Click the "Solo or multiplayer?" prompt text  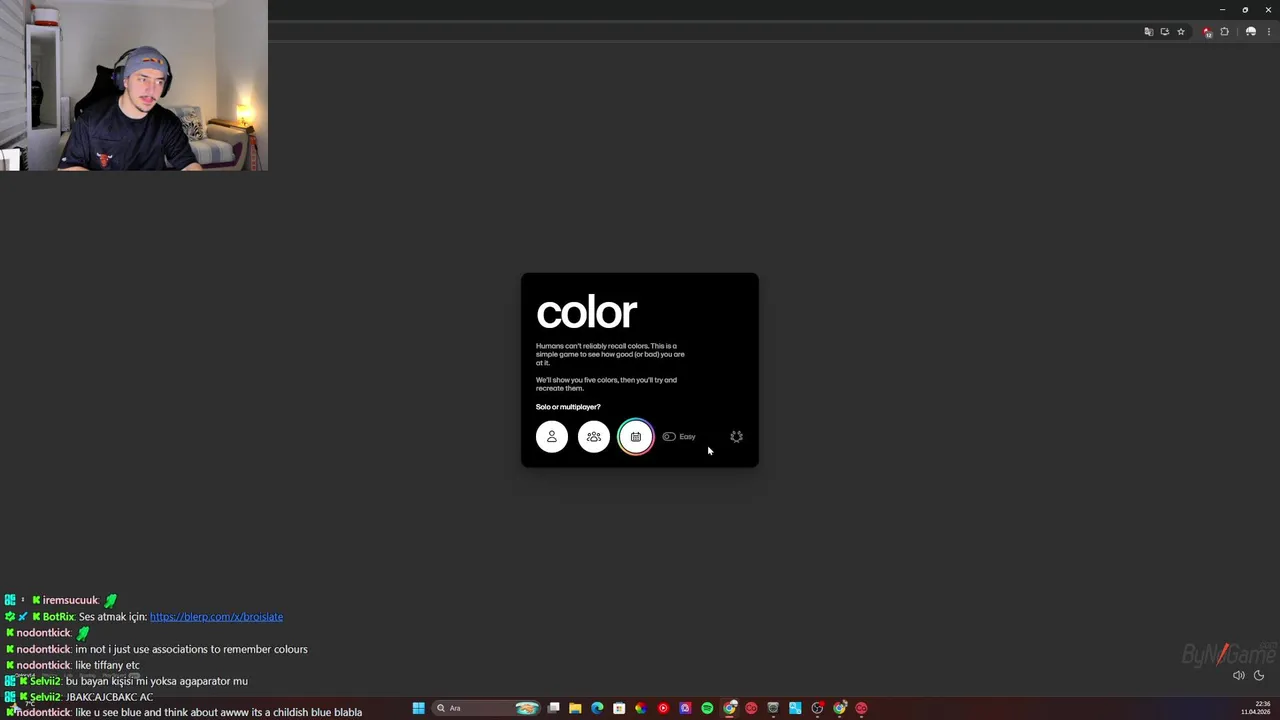tap(568, 407)
